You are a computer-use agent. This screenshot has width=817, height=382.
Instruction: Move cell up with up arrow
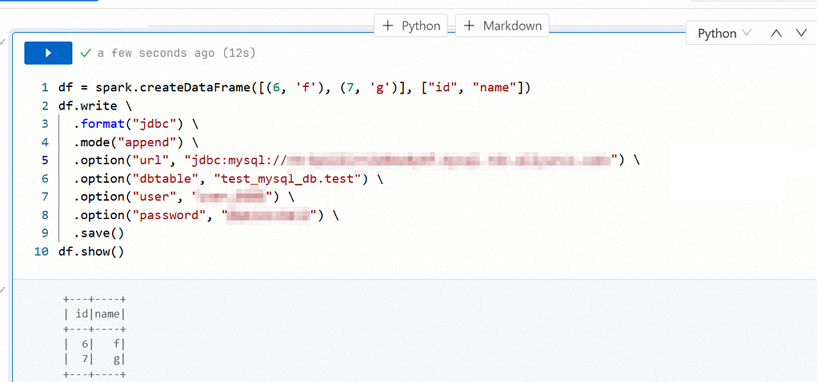(776, 33)
